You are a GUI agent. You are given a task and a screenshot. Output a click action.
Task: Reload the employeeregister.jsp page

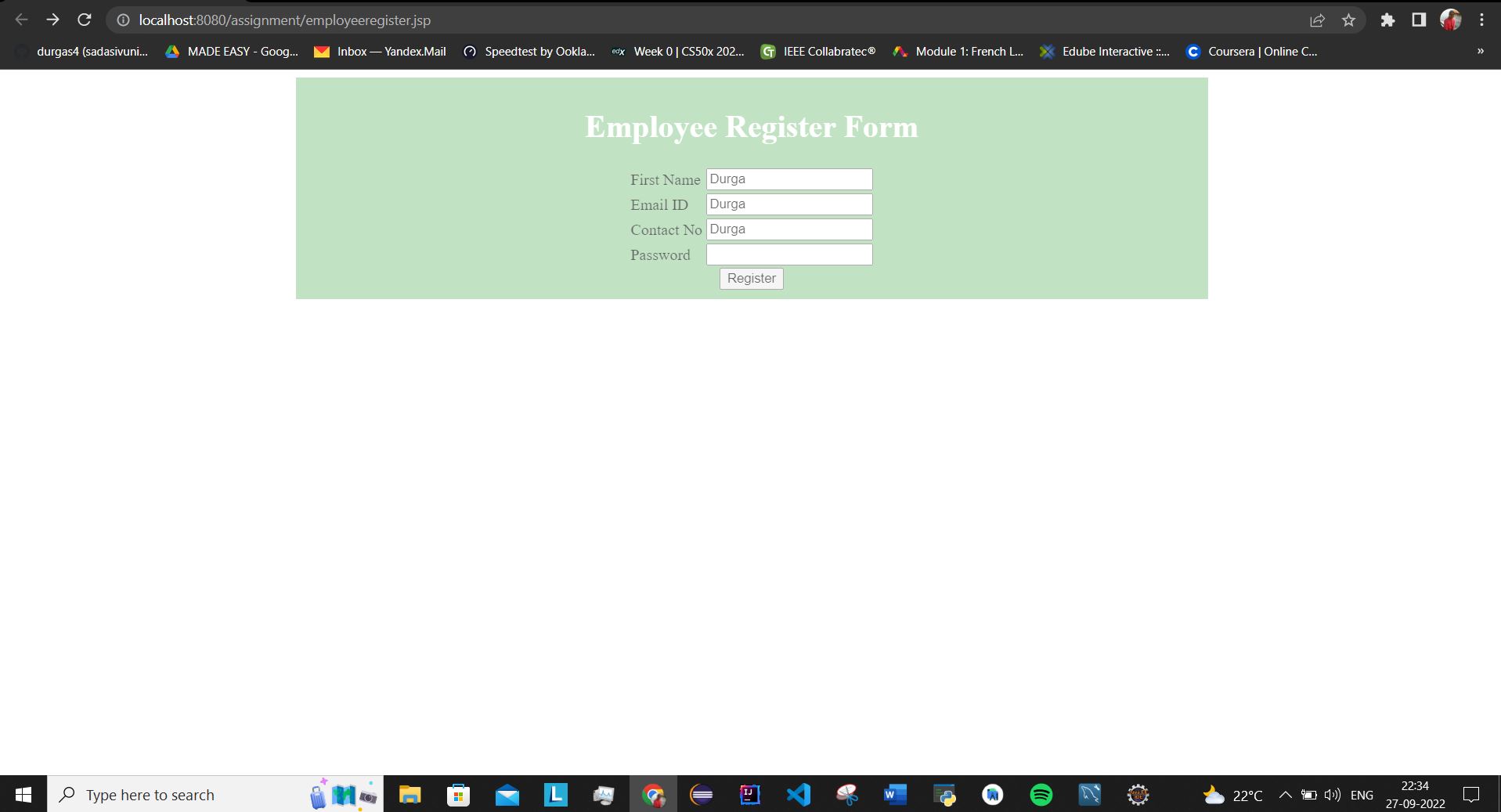tap(83, 20)
